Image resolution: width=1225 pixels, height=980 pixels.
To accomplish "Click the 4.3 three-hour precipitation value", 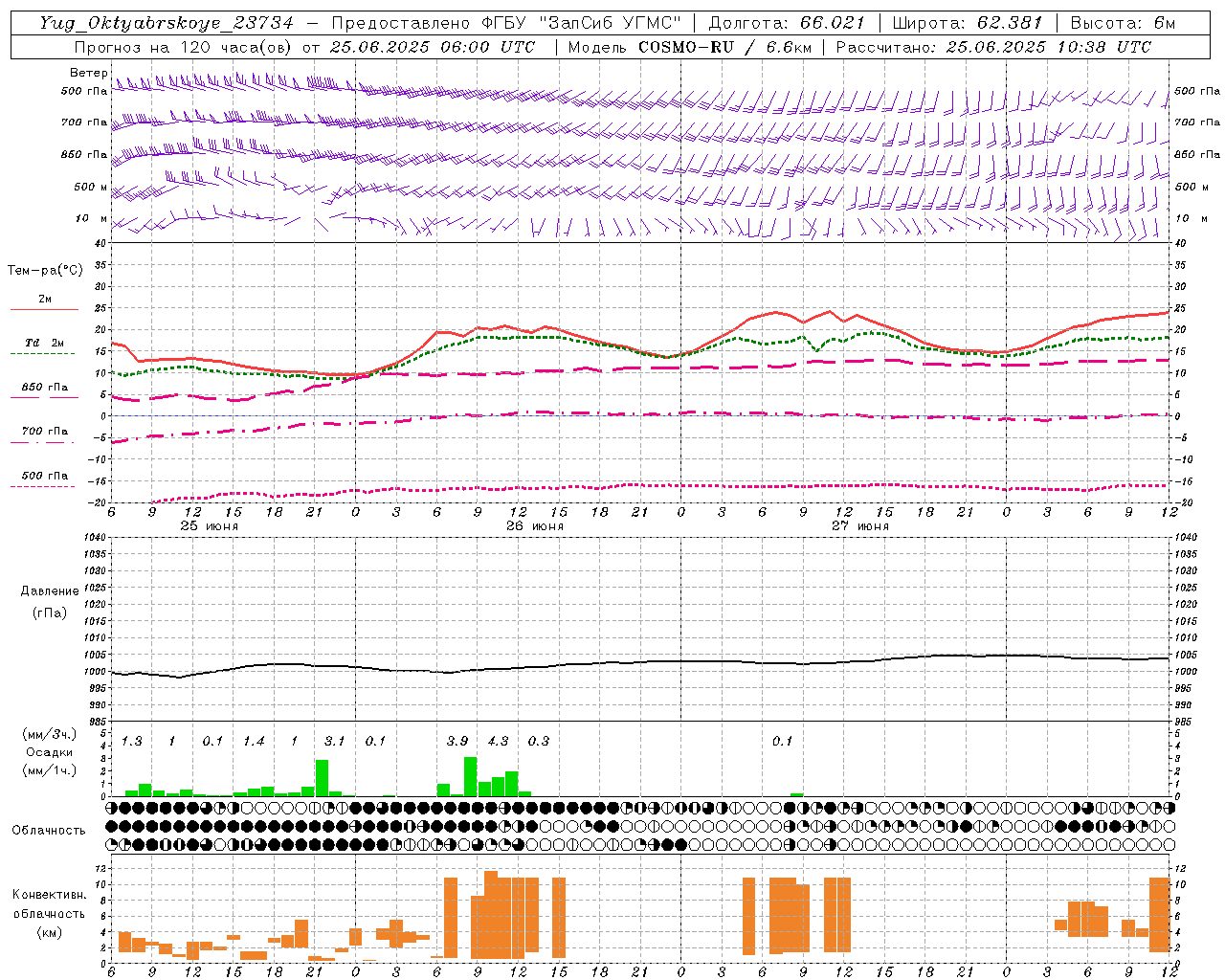I will [x=498, y=741].
